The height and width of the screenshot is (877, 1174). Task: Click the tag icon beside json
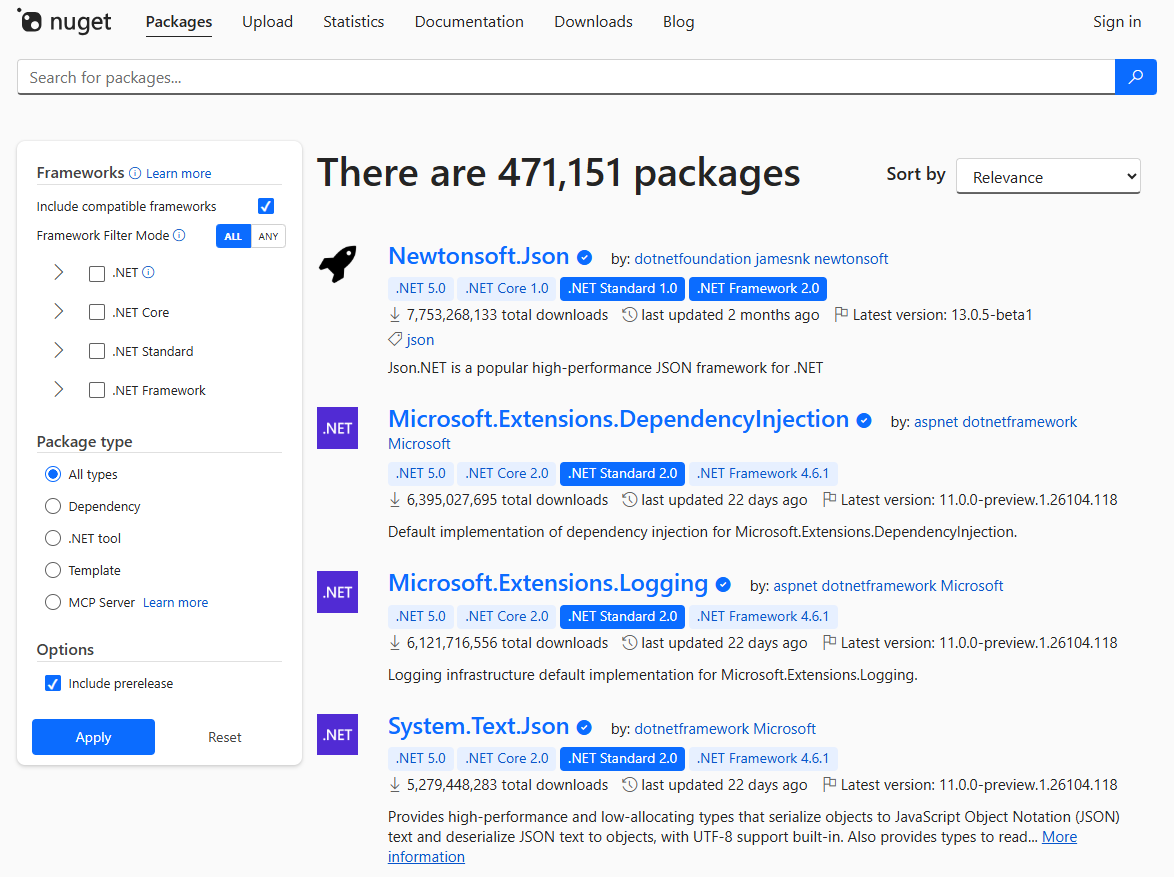click(395, 339)
